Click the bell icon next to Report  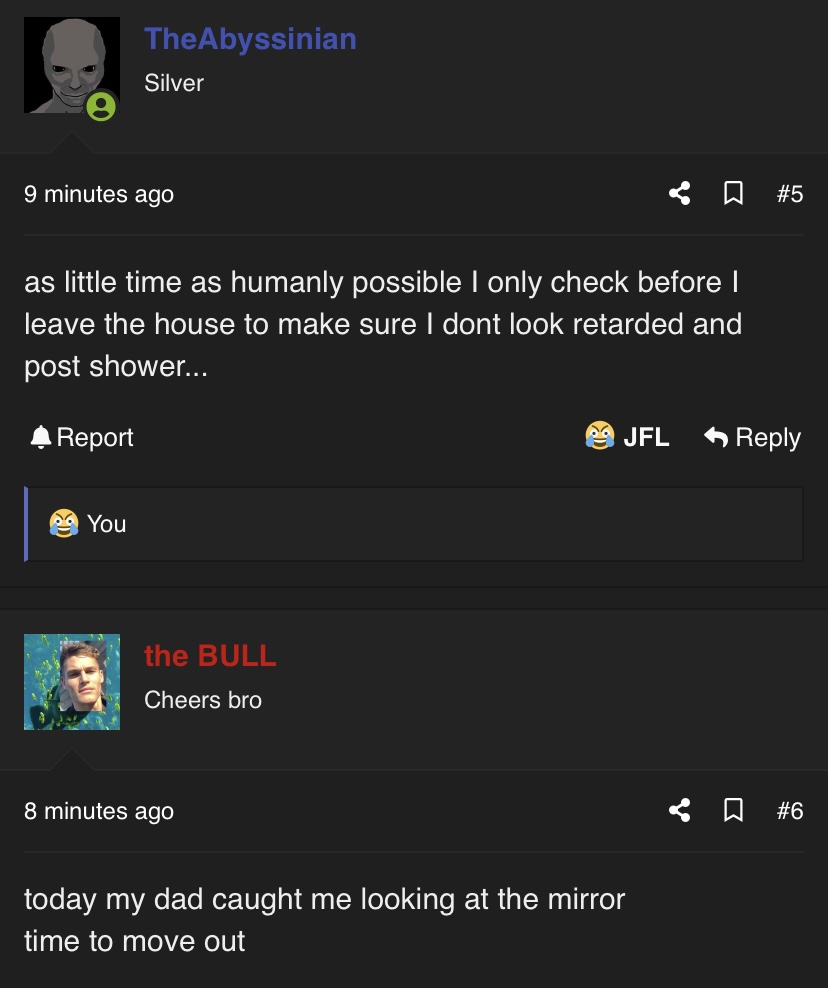[41, 437]
